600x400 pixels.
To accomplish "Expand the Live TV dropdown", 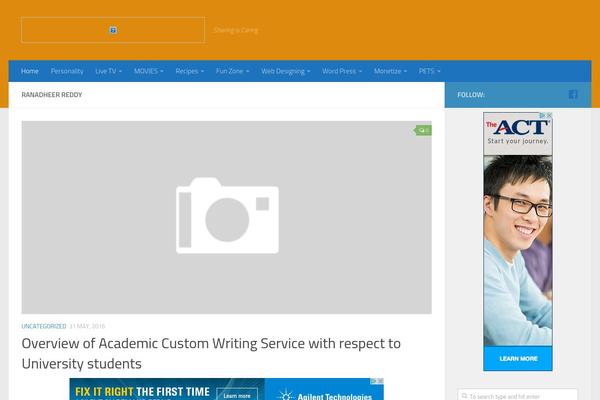I will (109, 71).
